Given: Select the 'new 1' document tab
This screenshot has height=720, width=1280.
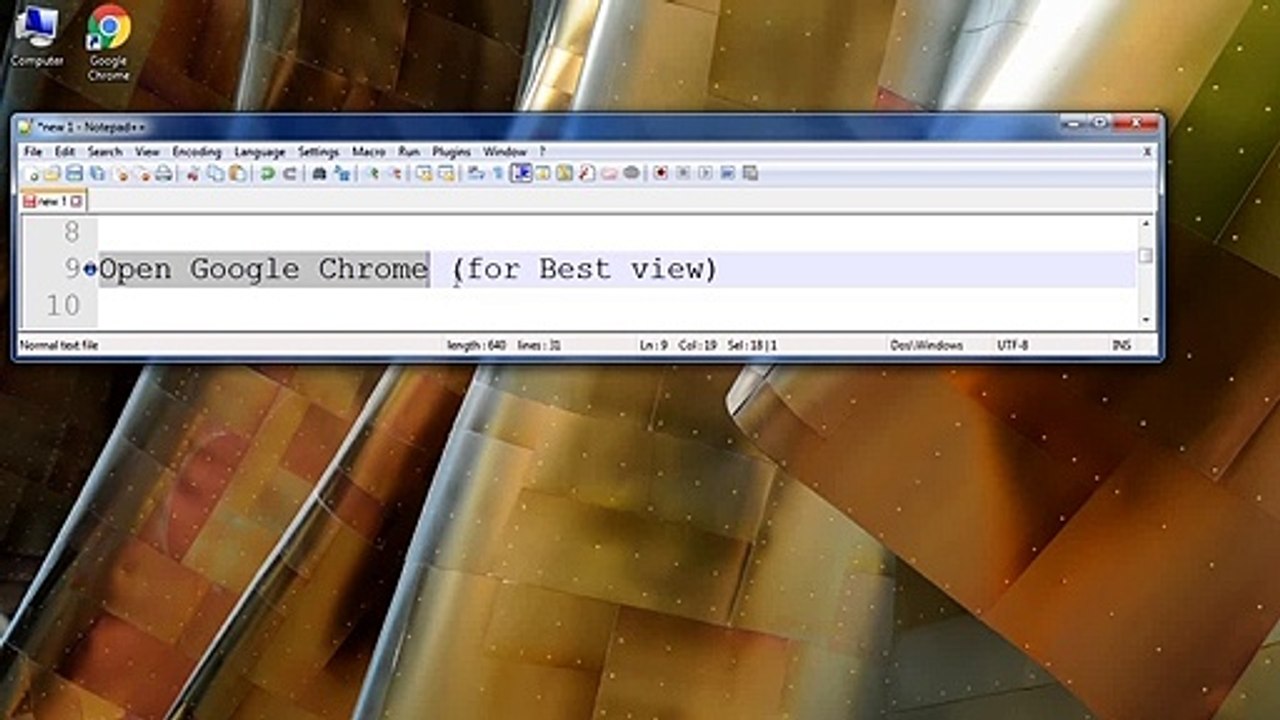Looking at the screenshot, I should (x=52, y=201).
